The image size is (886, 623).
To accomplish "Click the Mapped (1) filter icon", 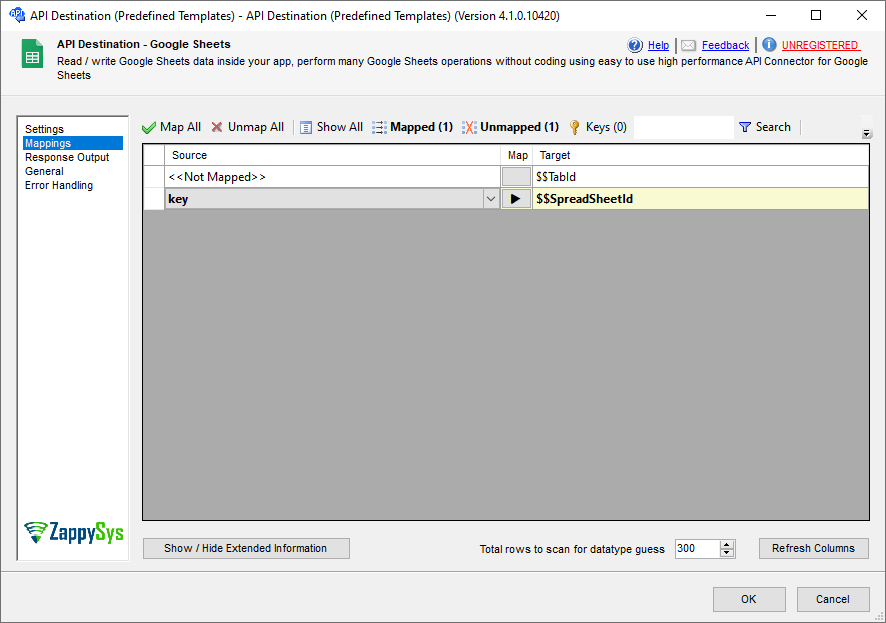I will tap(379, 128).
